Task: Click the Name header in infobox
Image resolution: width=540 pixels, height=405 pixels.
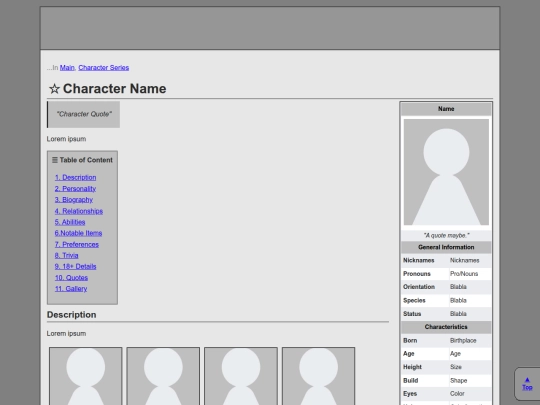Action: coord(446,109)
